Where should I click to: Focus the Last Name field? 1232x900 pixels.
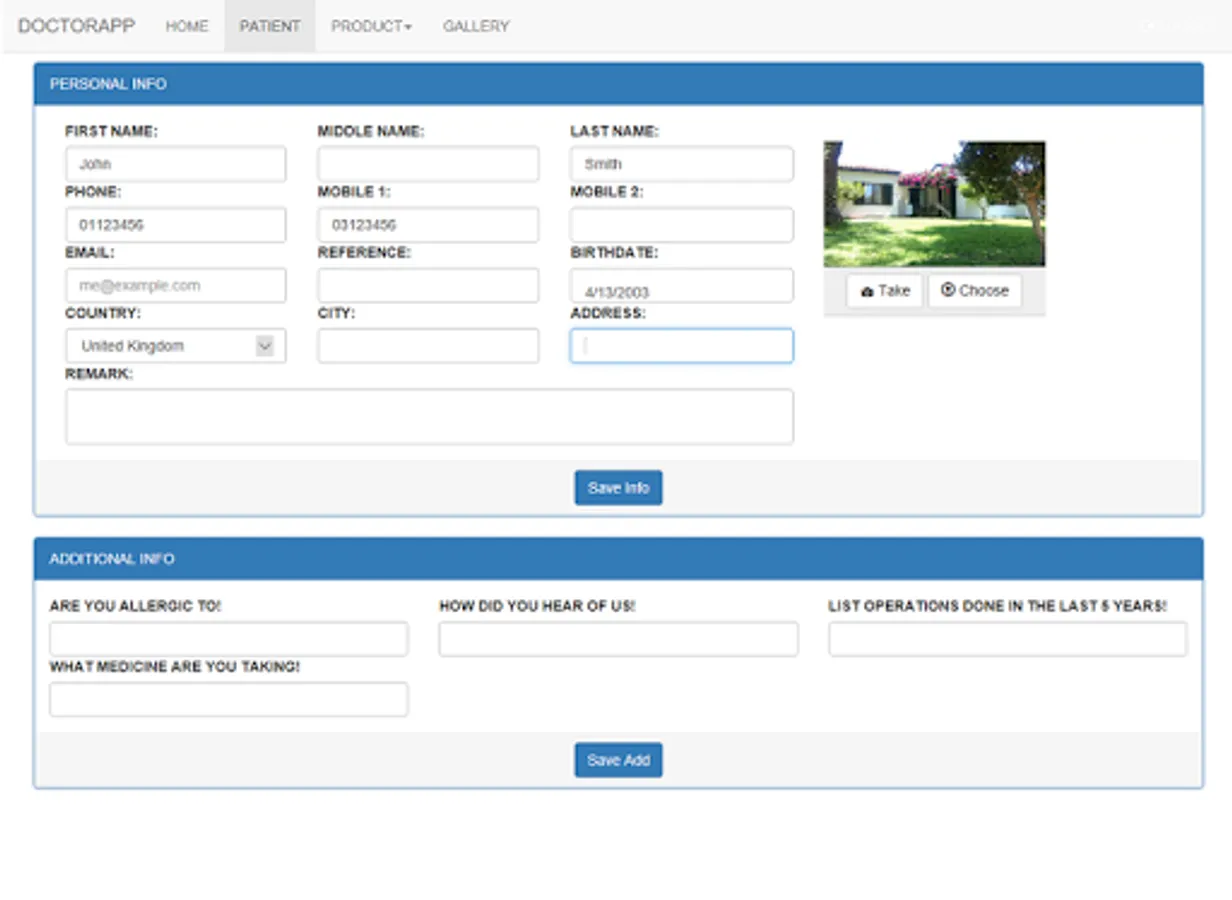(x=682, y=164)
